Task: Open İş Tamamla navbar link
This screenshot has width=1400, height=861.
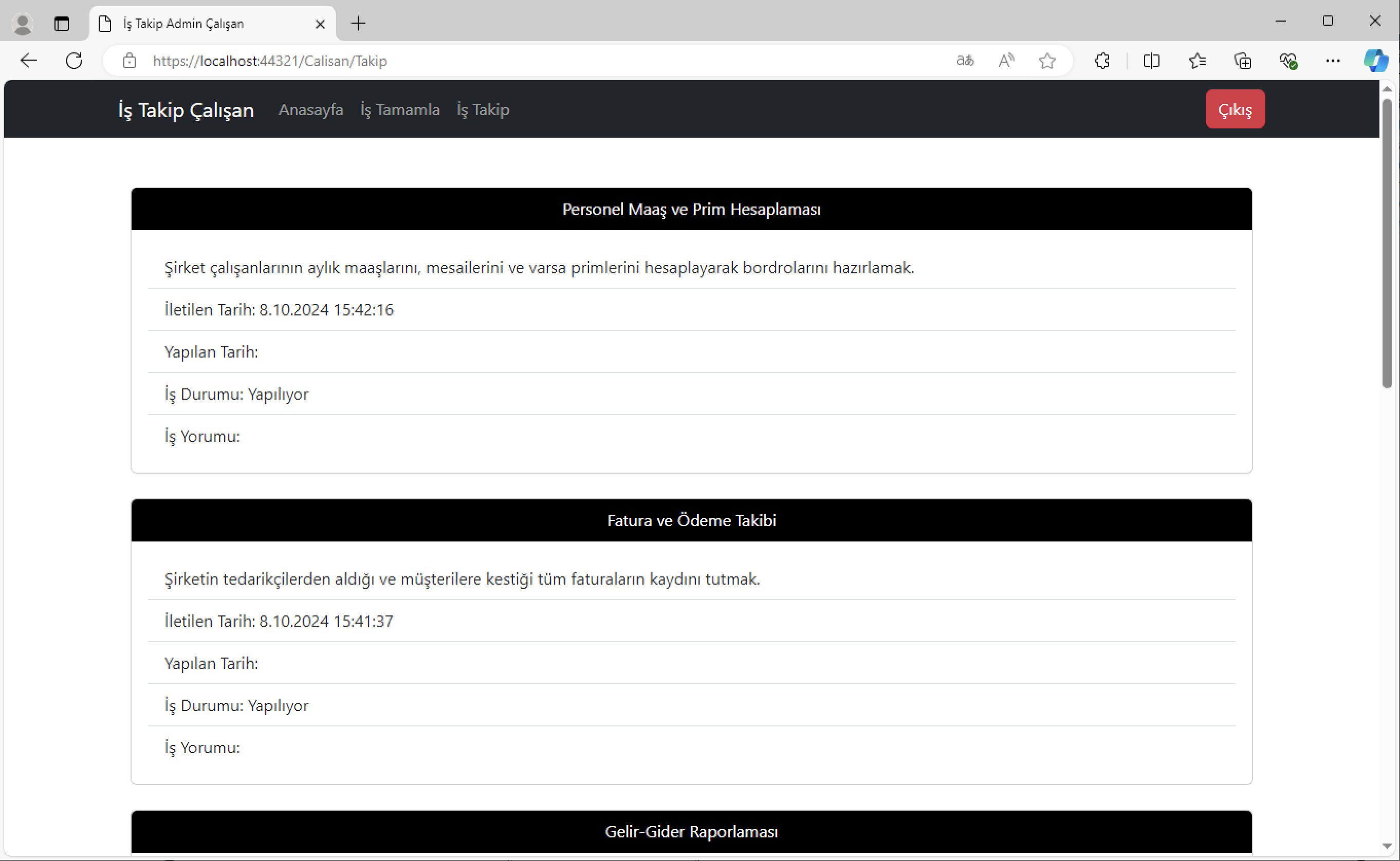Action: click(400, 109)
